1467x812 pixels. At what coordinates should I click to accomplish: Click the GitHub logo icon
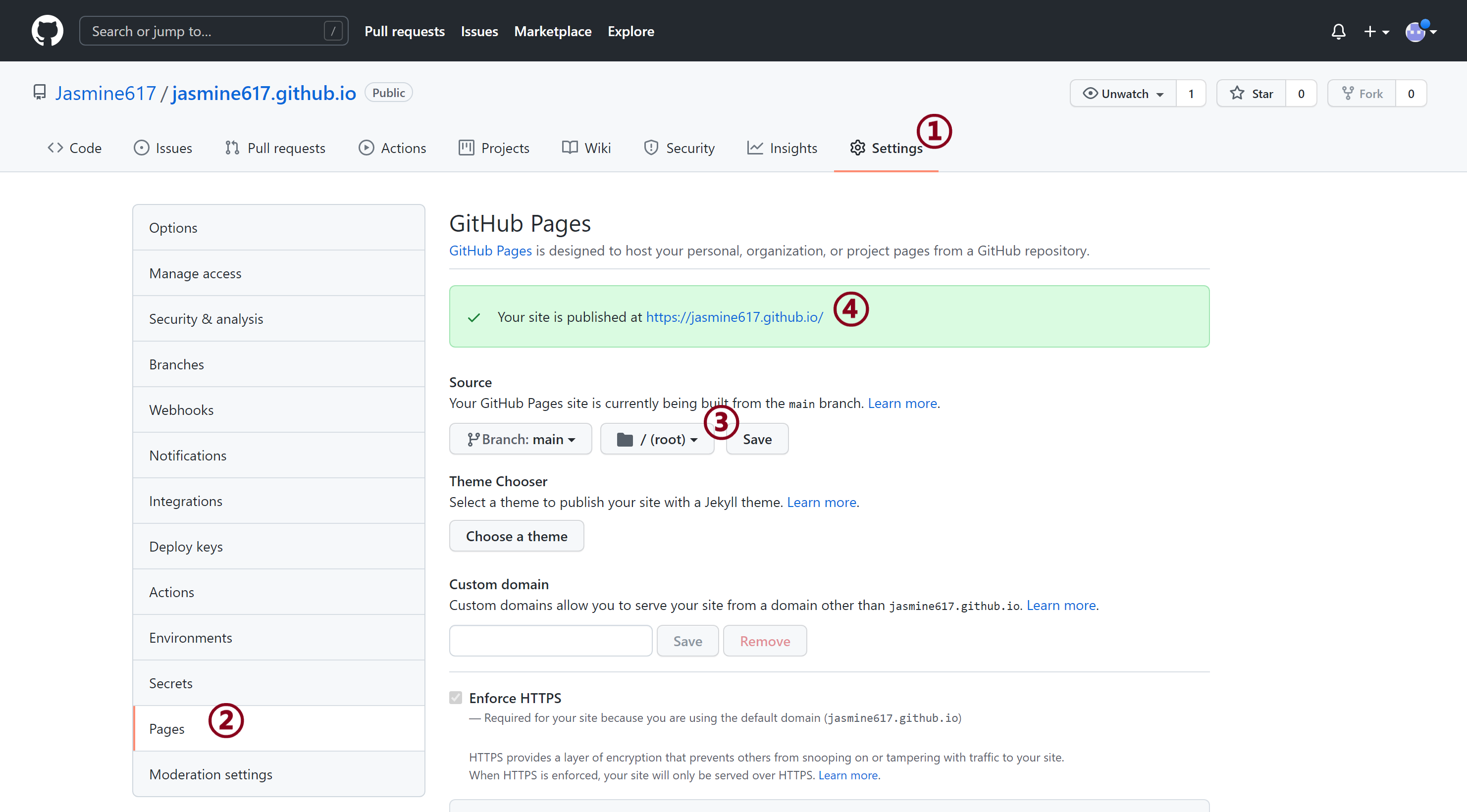(x=47, y=31)
